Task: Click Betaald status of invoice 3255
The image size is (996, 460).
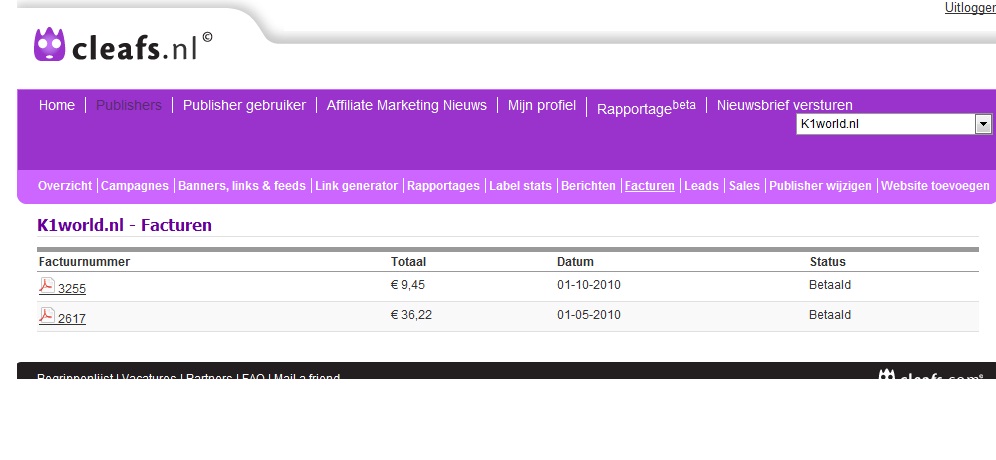Action: pos(830,285)
